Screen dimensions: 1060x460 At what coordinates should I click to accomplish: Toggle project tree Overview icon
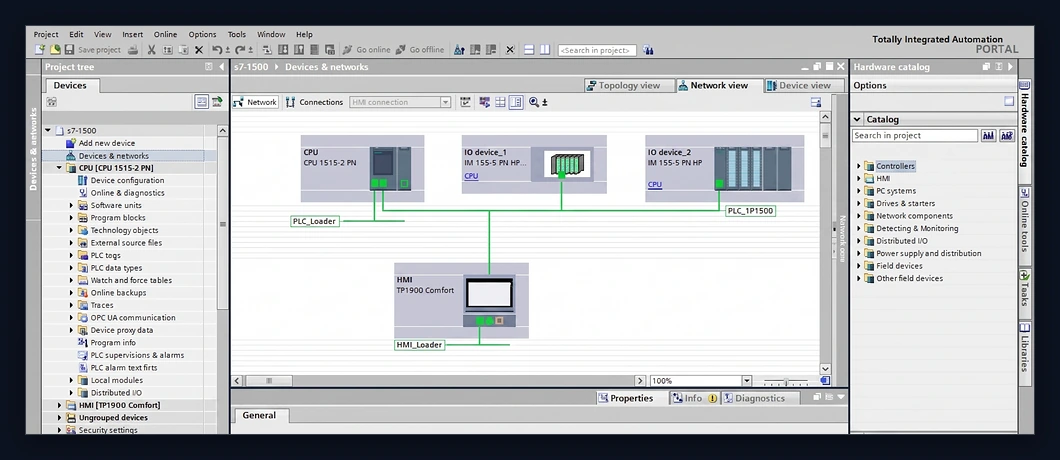201,101
